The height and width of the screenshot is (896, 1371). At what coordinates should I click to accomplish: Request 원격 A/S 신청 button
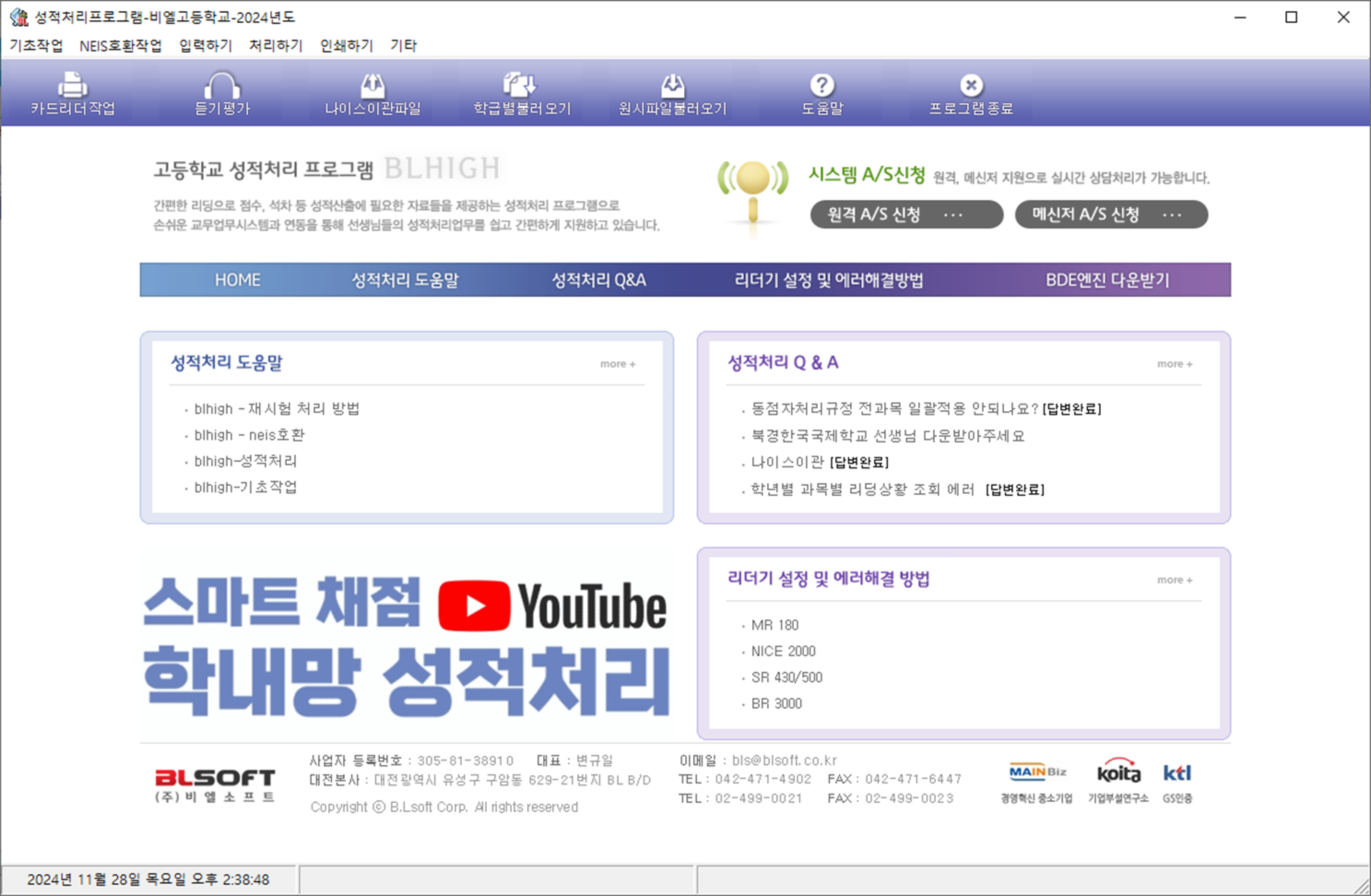pos(907,214)
